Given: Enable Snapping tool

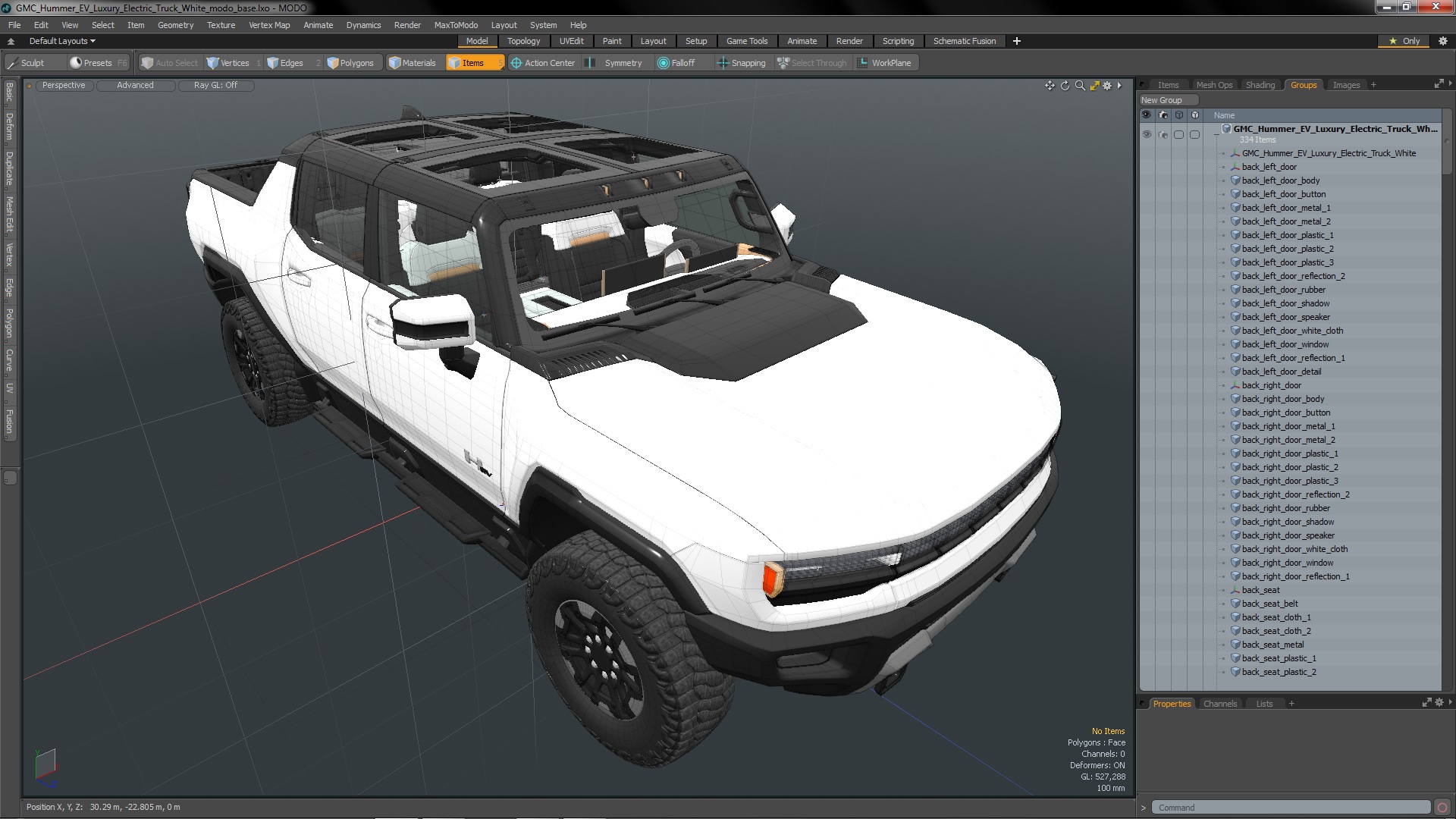Looking at the screenshot, I should coord(741,63).
